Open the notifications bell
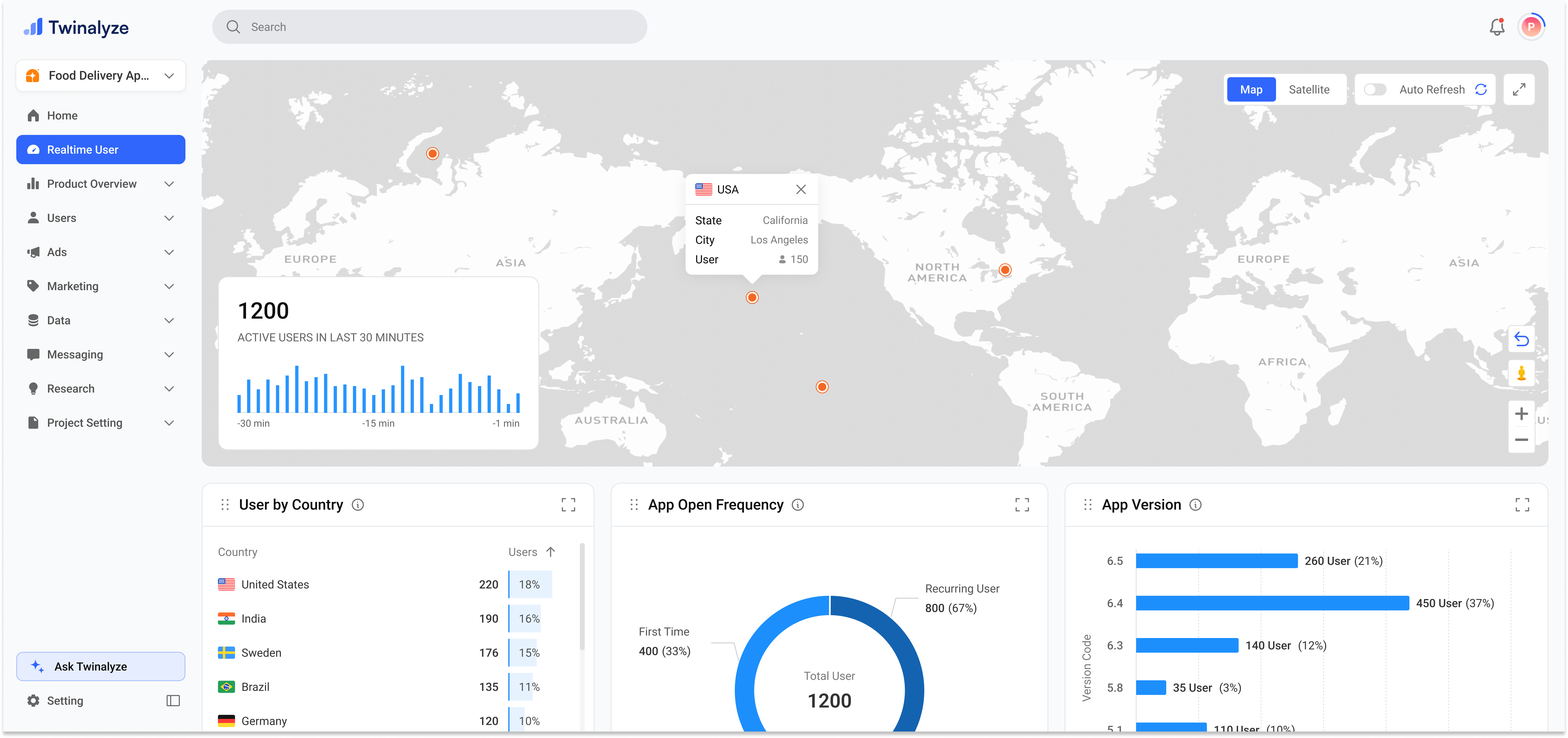The width and height of the screenshot is (1568, 738). pyautogui.click(x=1497, y=27)
